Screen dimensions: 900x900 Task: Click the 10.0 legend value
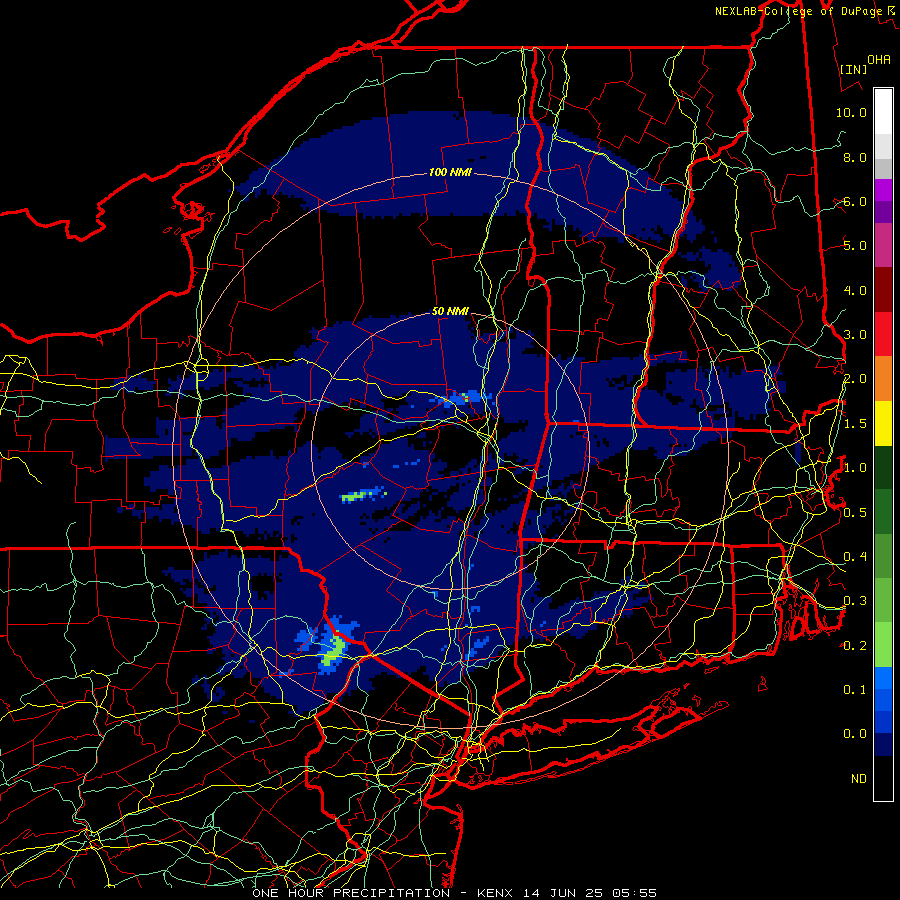[851, 112]
